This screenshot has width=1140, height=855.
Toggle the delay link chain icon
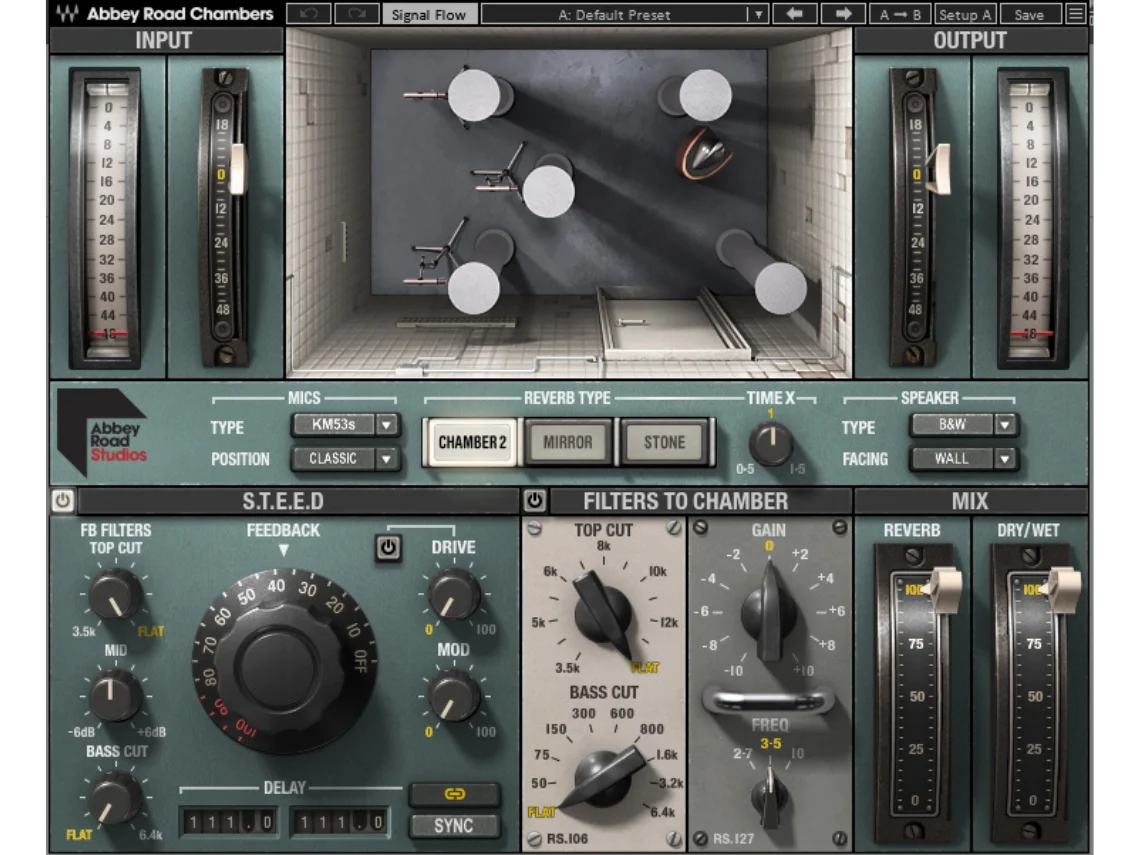(x=454, y=794)
